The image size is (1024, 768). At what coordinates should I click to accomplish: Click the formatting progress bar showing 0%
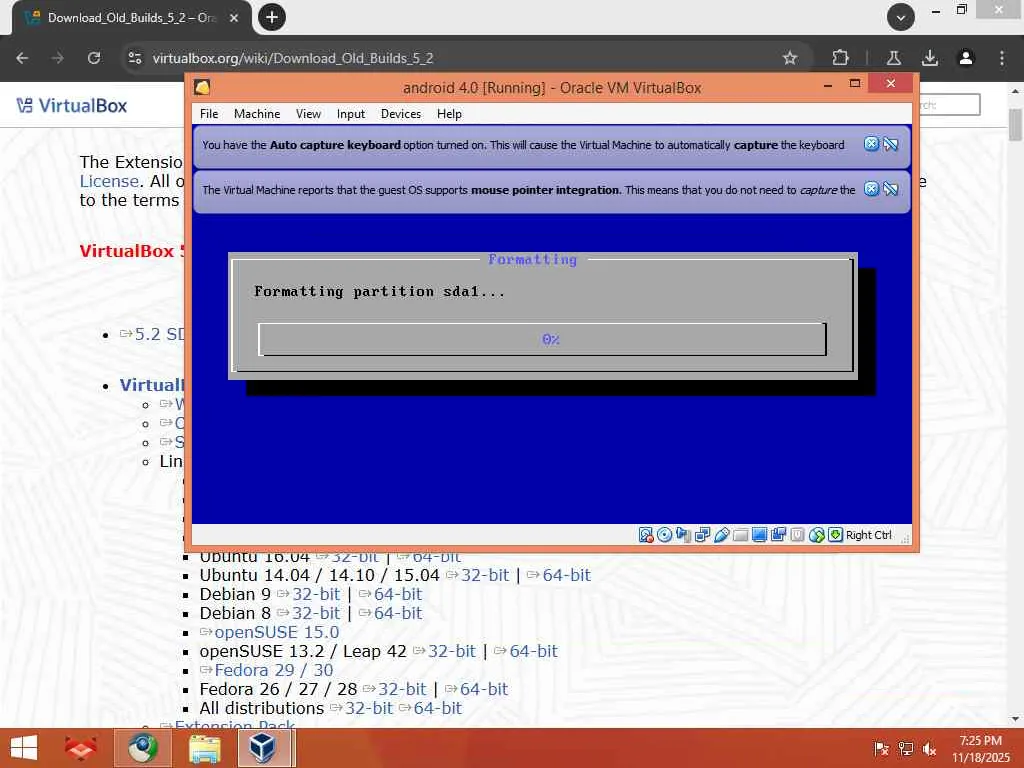point(543,340)
